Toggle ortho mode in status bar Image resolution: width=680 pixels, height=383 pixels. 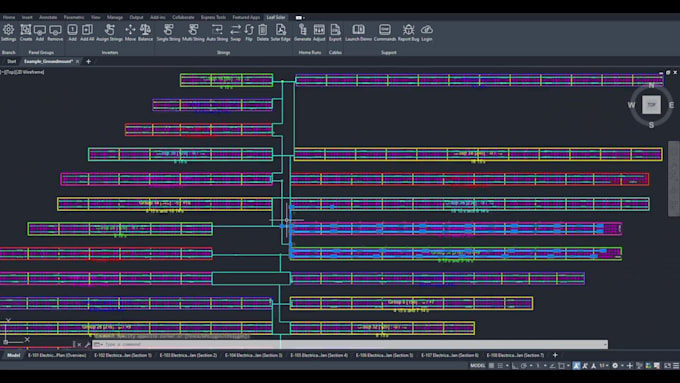515,366
